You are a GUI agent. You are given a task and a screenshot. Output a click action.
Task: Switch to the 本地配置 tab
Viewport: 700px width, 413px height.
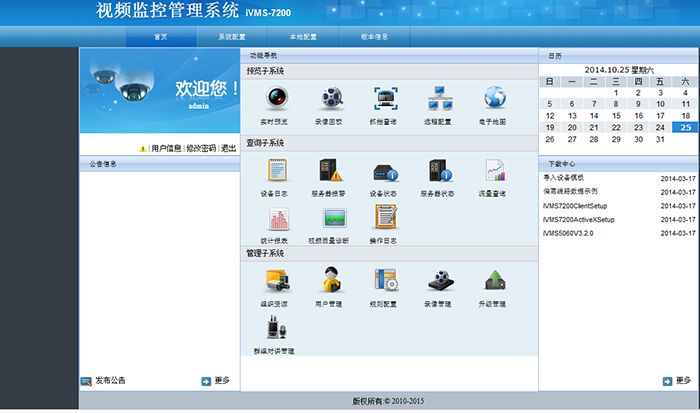click(303, 36)
